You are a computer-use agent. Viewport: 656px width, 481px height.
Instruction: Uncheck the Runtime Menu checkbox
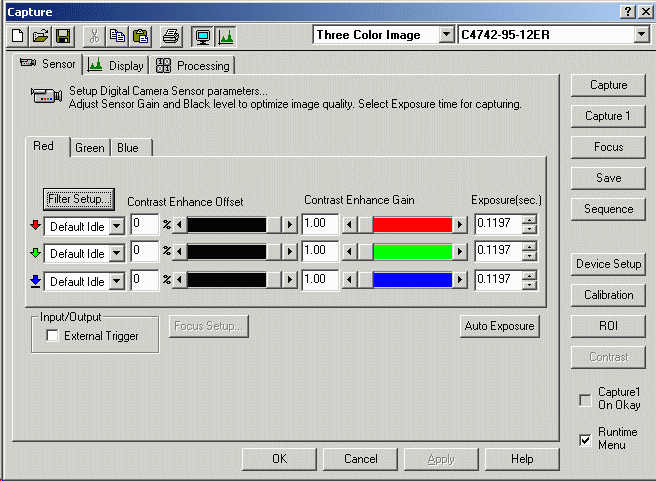[585, 439]
